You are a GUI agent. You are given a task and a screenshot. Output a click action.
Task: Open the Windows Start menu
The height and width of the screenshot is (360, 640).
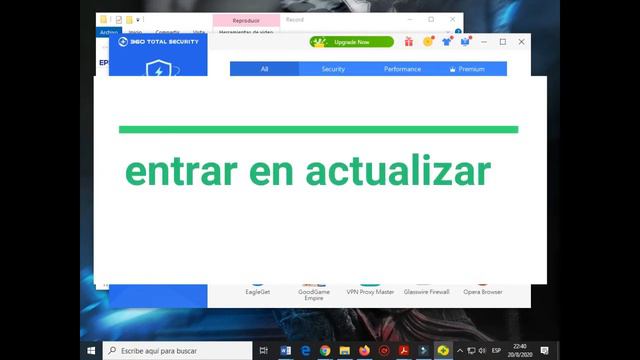click(x=91, y=351)
